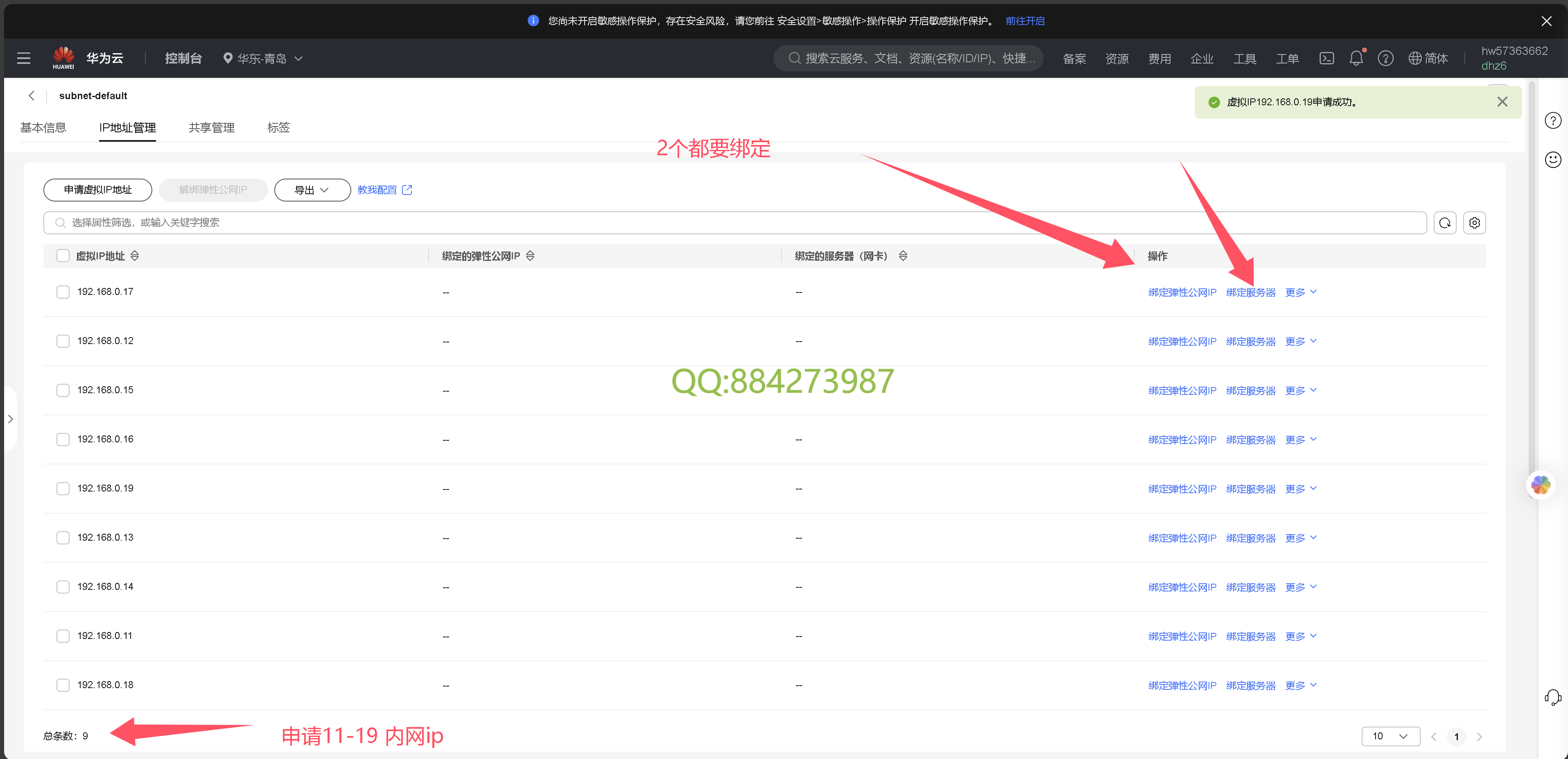Open the colorful AI assistant icon
Image resolution: width=1568 pixels, height=759 pixels.
1541,485
